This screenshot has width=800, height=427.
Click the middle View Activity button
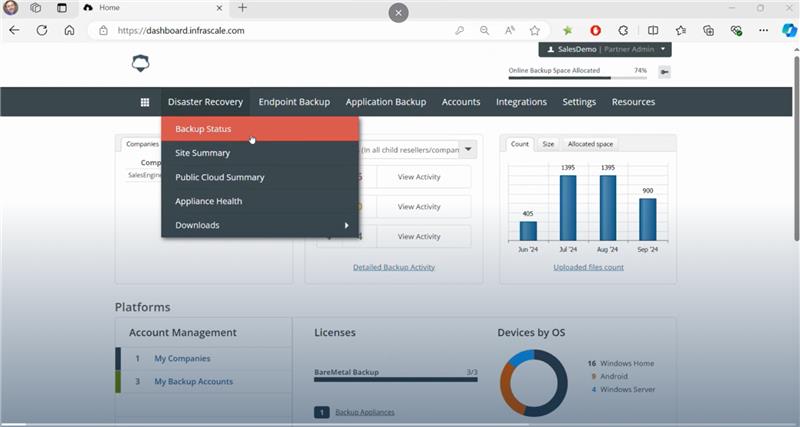point(419,207)
